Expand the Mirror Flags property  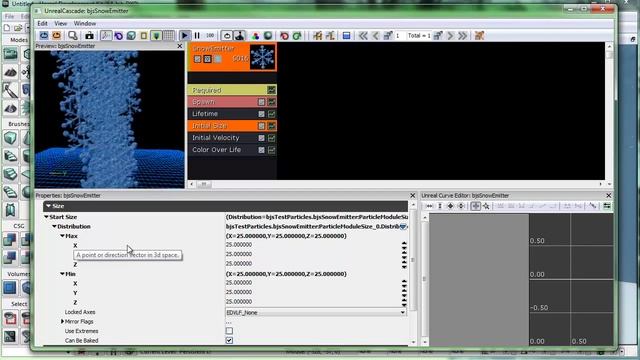pyautogui.click(x=62, y=322)
